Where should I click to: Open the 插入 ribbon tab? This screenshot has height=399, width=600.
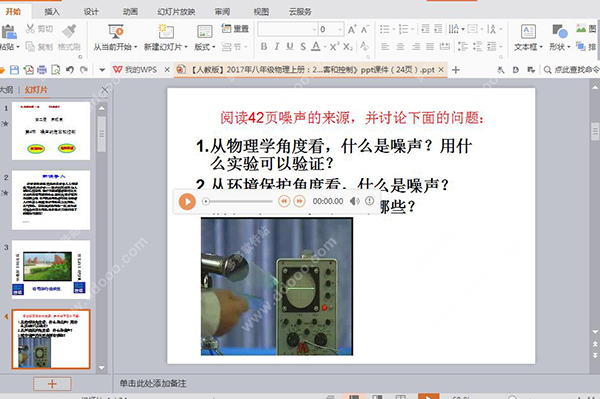pos(52,11)
